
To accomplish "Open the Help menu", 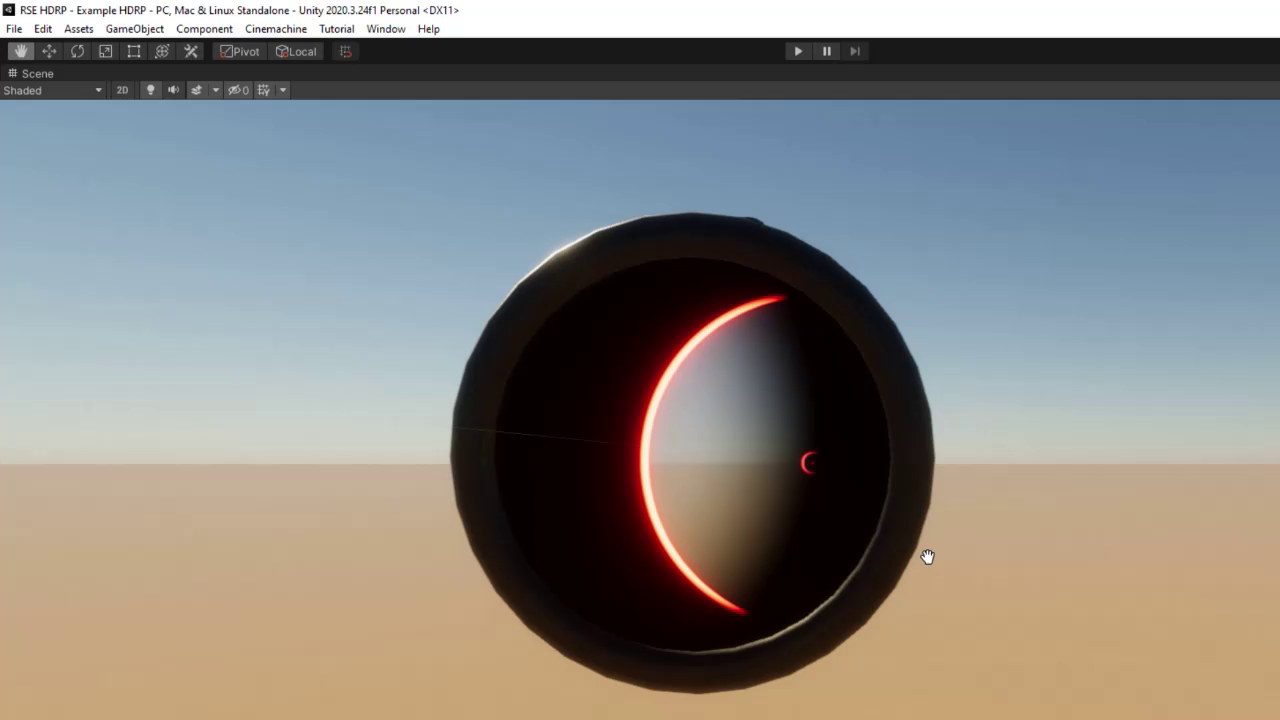I will [x=429, y=29].
